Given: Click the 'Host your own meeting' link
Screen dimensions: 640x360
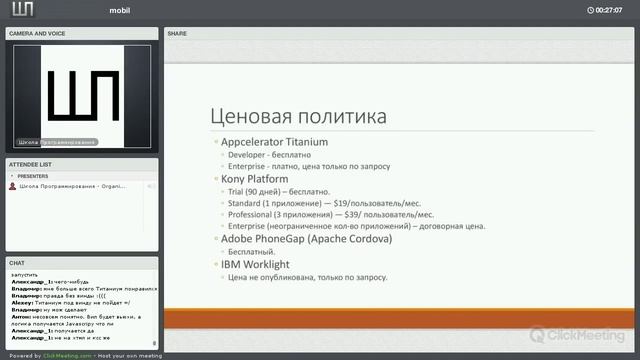Looking at the screenshot, I should 130,356.
